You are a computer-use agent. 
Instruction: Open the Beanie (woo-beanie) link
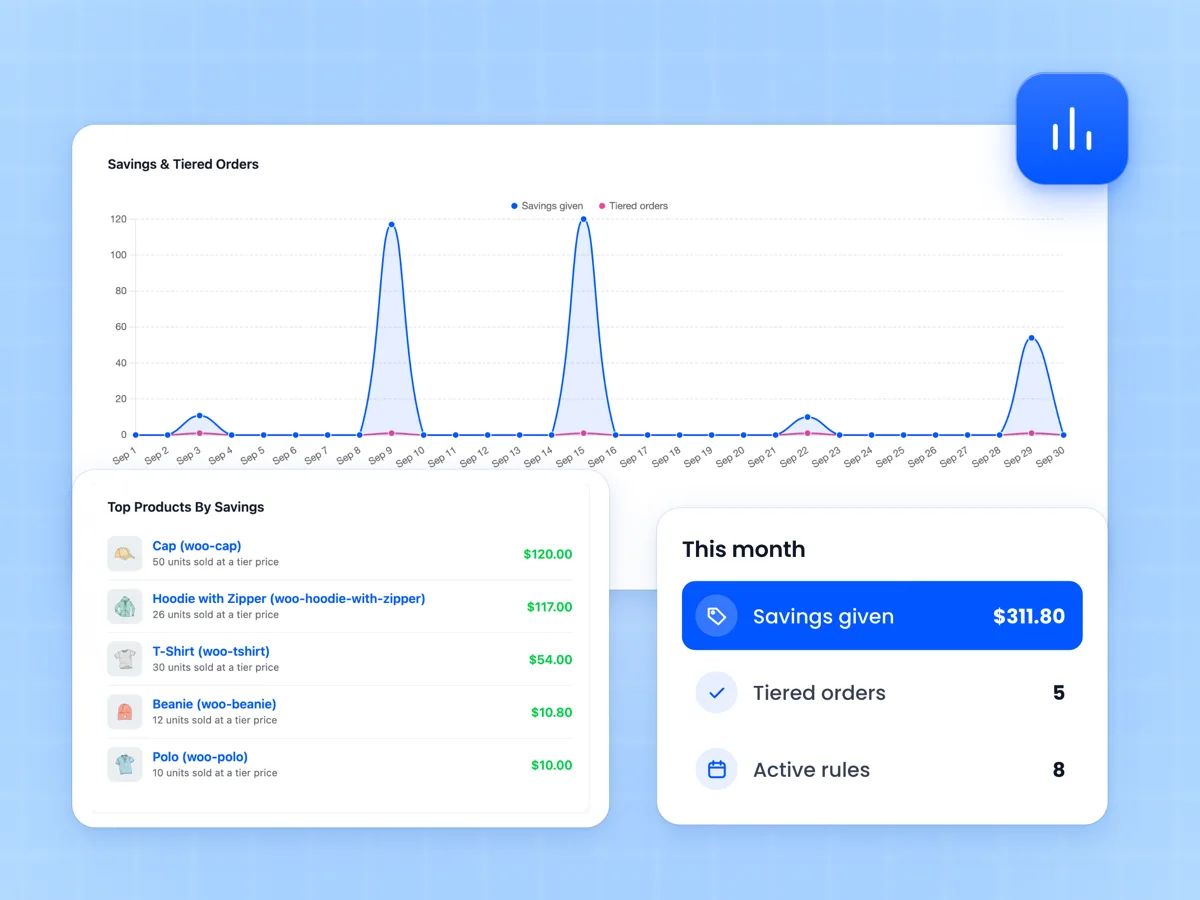point(214,704)
